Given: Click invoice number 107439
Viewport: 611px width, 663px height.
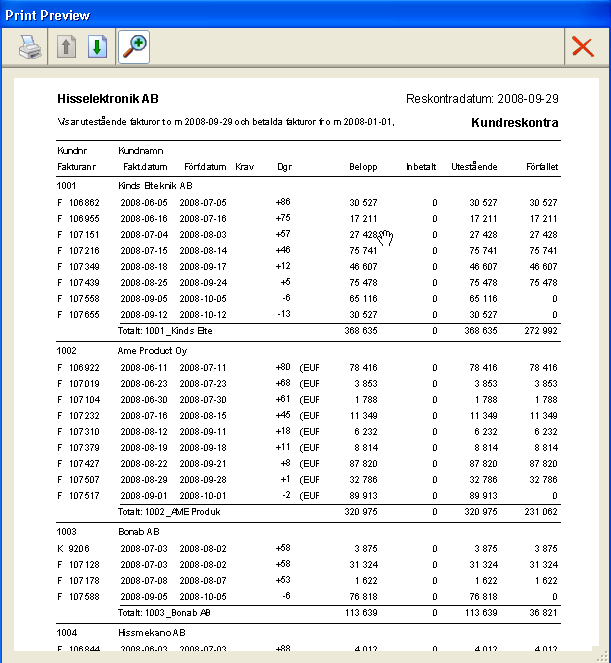Looking at the screenshot, I should click(x=84, y=282).
